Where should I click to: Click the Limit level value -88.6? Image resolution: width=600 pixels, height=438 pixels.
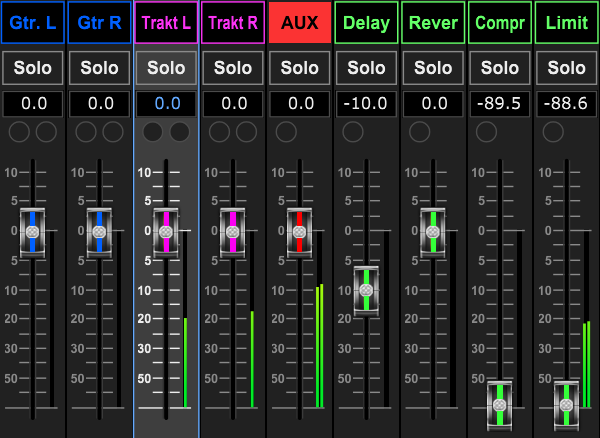tap(567, 104)
